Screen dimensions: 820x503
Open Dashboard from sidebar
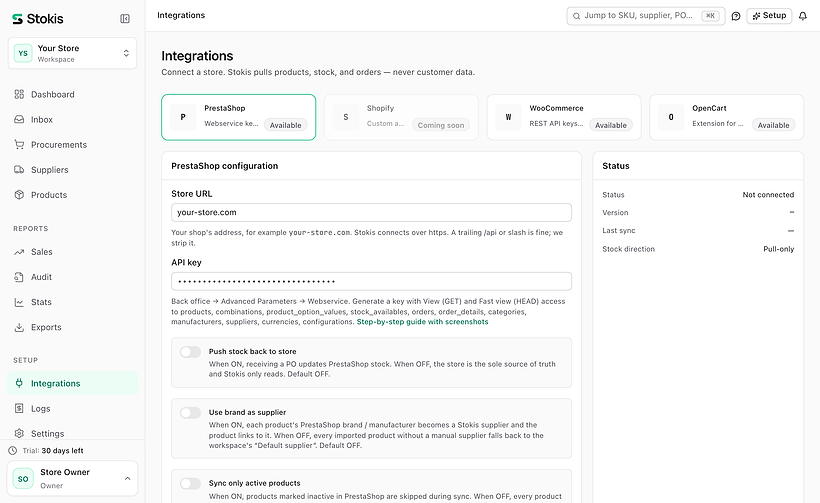tap(72, 95)
